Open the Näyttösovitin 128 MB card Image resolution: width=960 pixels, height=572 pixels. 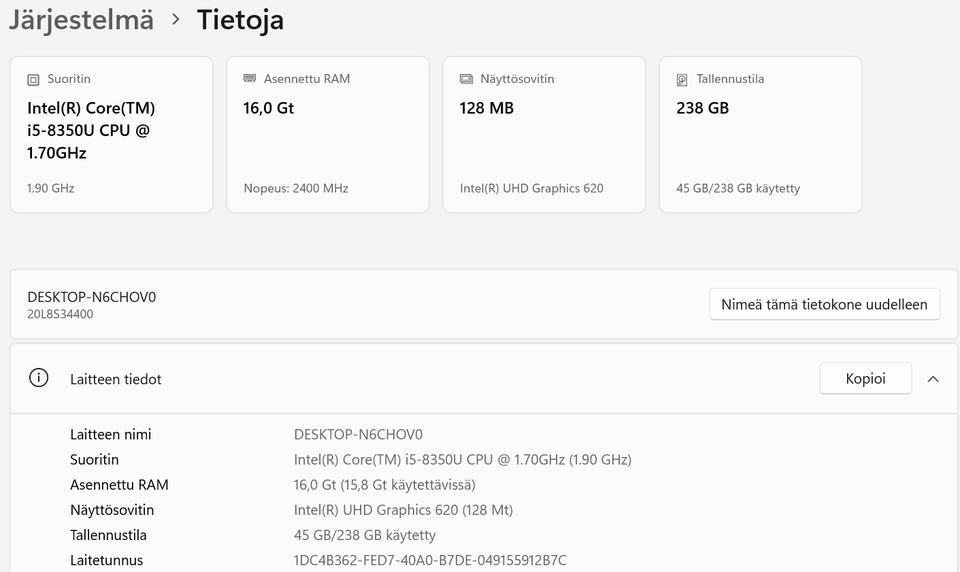[544, 135]
